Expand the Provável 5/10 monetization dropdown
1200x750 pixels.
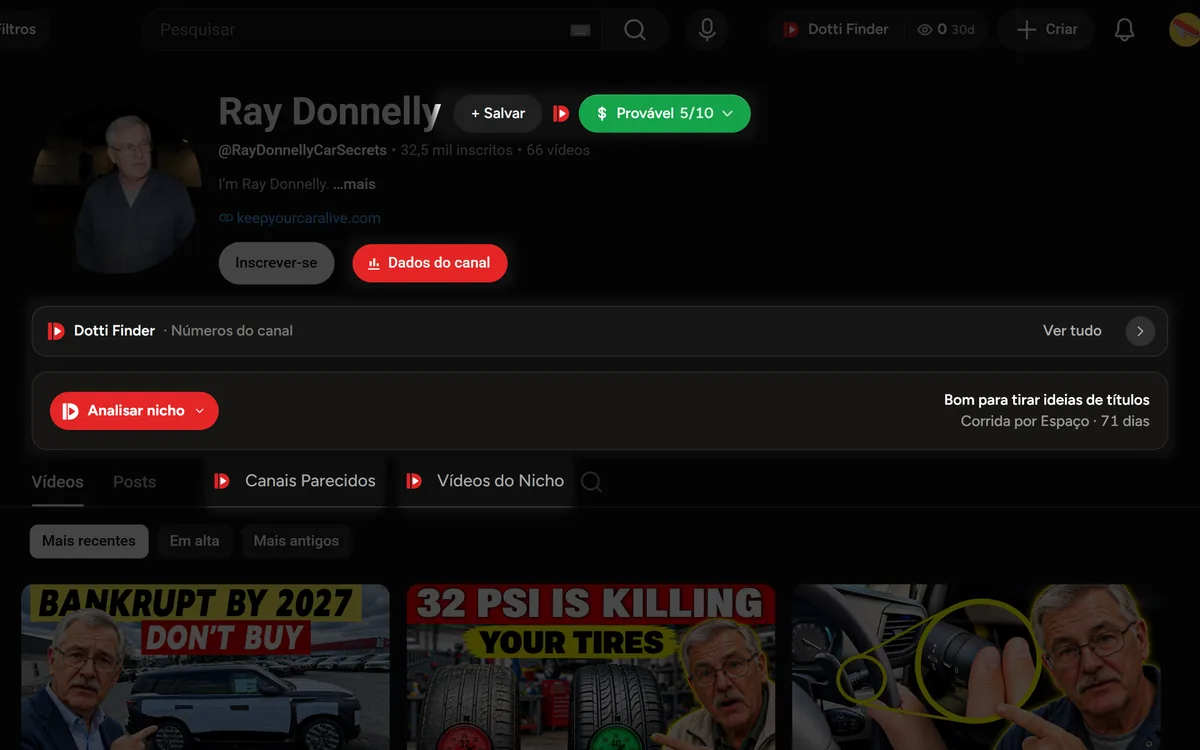[x=665, y=114]
